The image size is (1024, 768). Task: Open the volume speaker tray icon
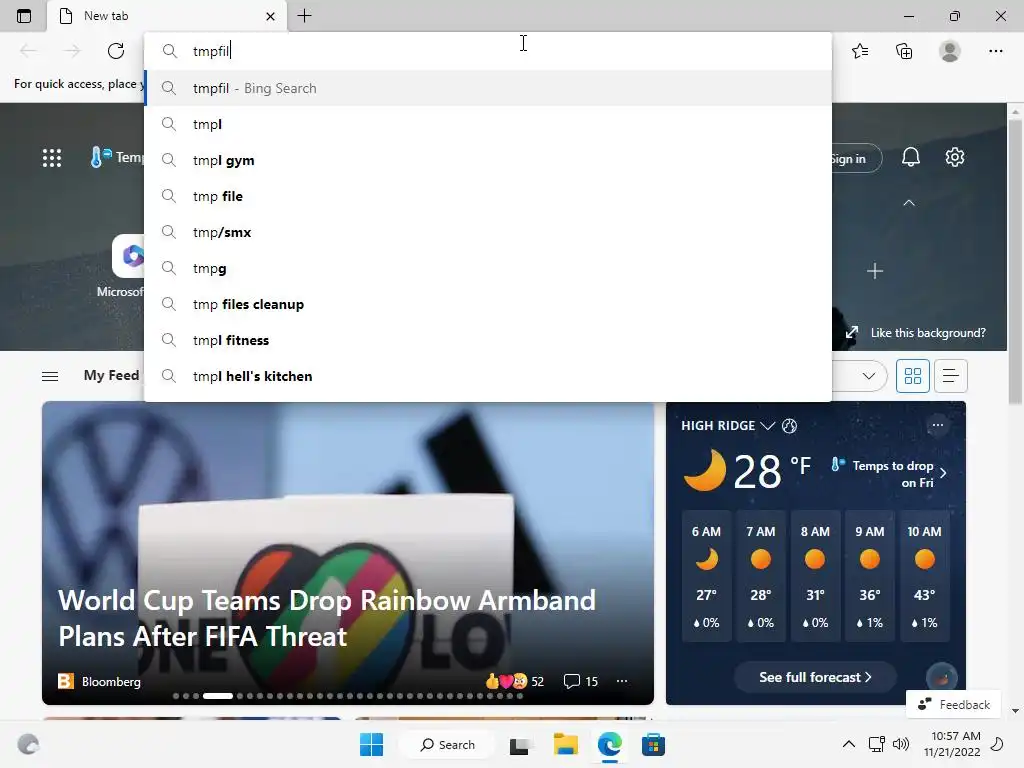[x=901, y=744]
